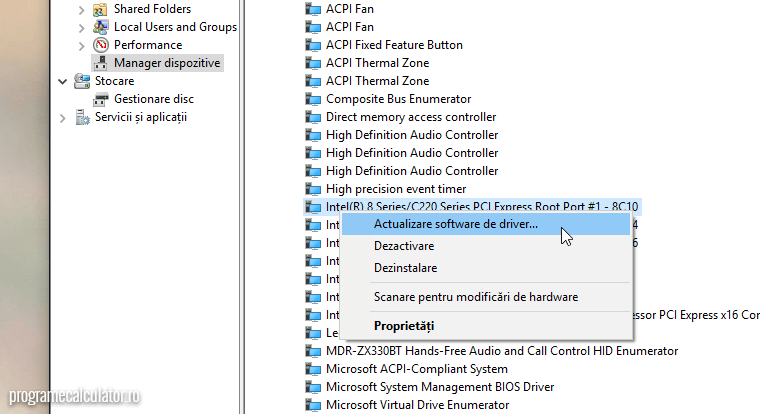Select Microsoft Virtual Drive Enumerator
The width and height of the screenshot is (760, 414).
[x=417, y=405]
